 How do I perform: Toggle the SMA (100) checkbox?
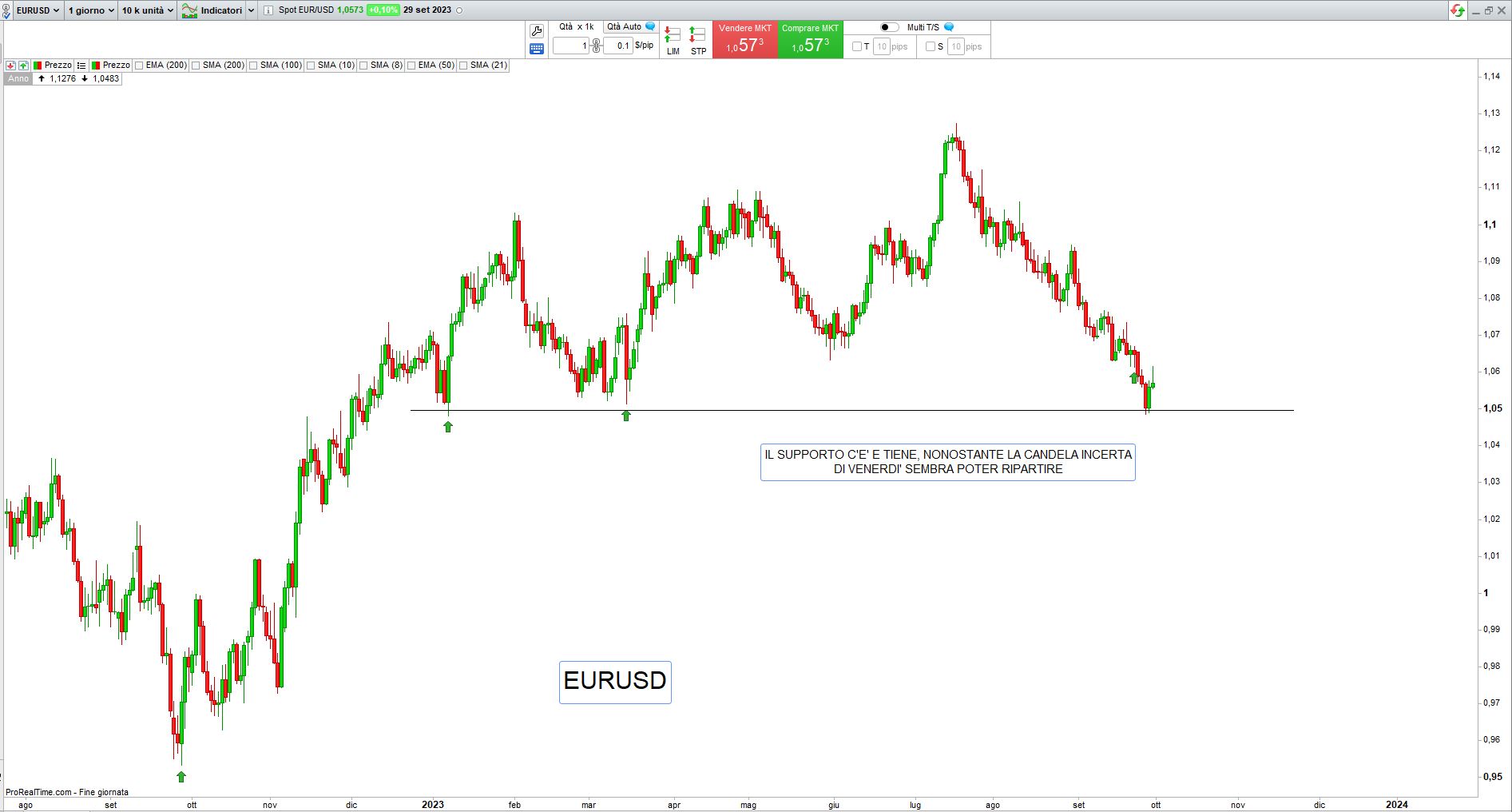(x=253, y=66)
